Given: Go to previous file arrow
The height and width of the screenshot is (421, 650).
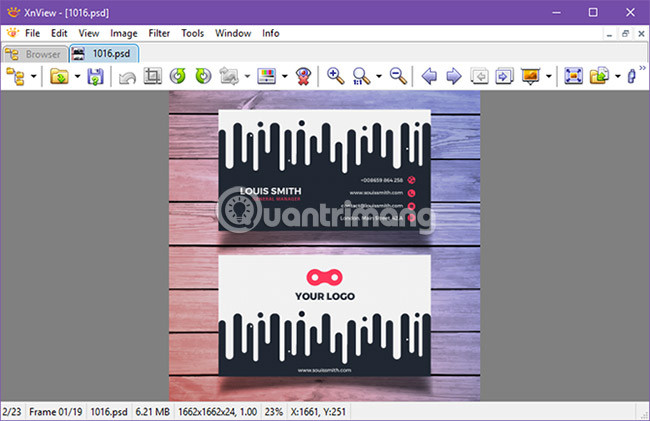Looking at the screenshot, I should pyautogui.click(x=429, y=77).
